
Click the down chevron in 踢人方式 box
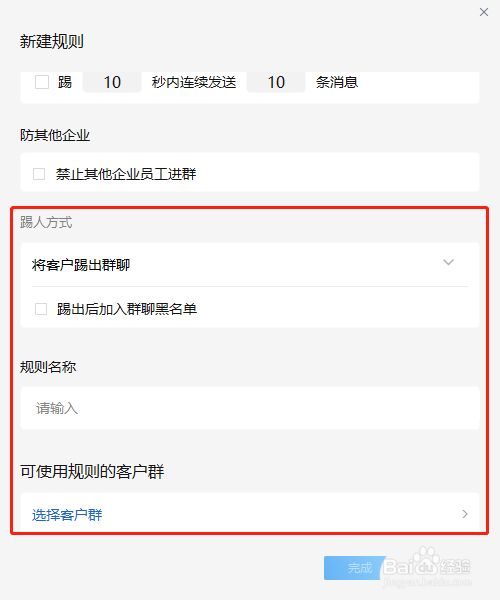point(448,262)
